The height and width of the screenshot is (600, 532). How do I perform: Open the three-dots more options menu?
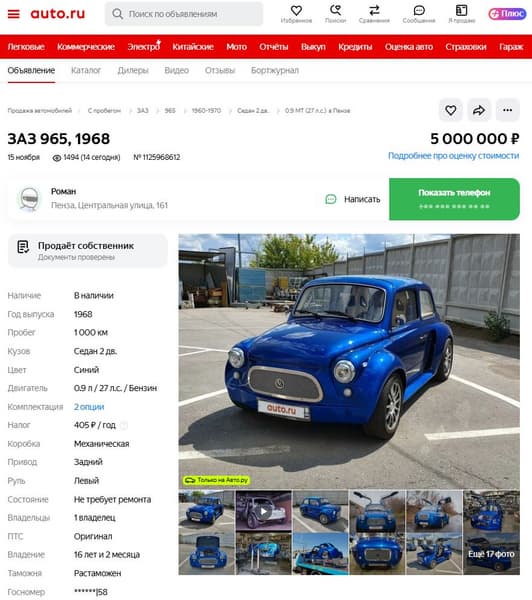(508, 110)
